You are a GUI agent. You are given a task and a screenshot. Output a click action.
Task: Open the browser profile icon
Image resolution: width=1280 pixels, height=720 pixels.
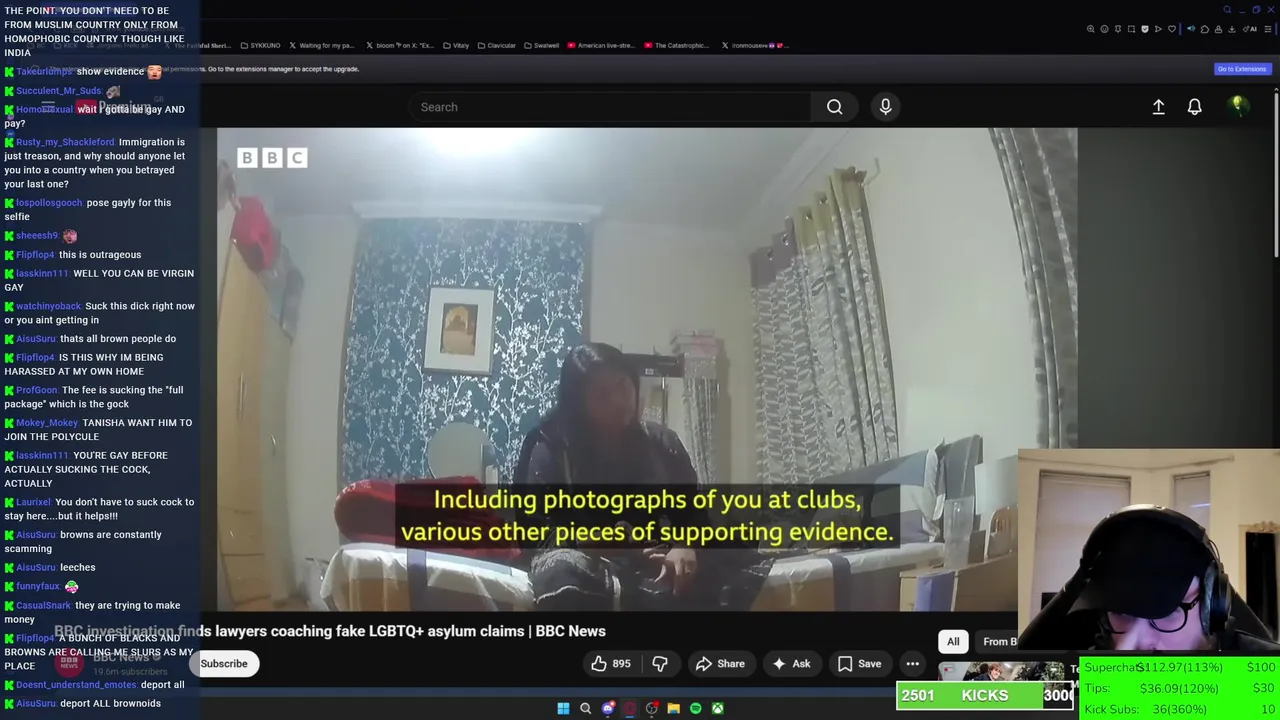(1218, 29)
